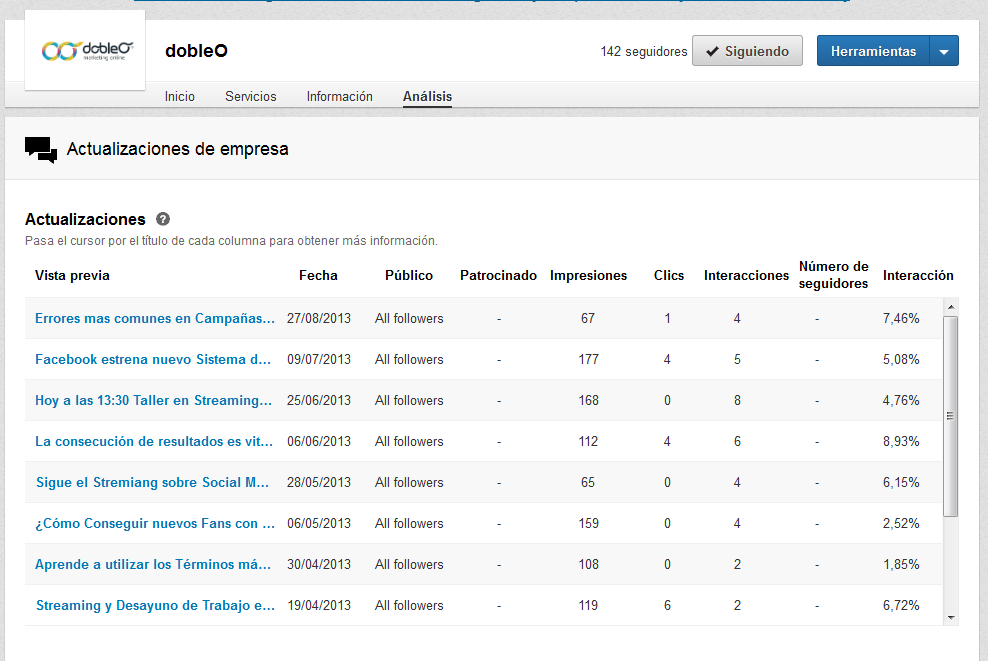Viewport: 988px width, 661px height.
Task: Open the Actualizaciones help question mark
Action: click(x=162, y=218)
